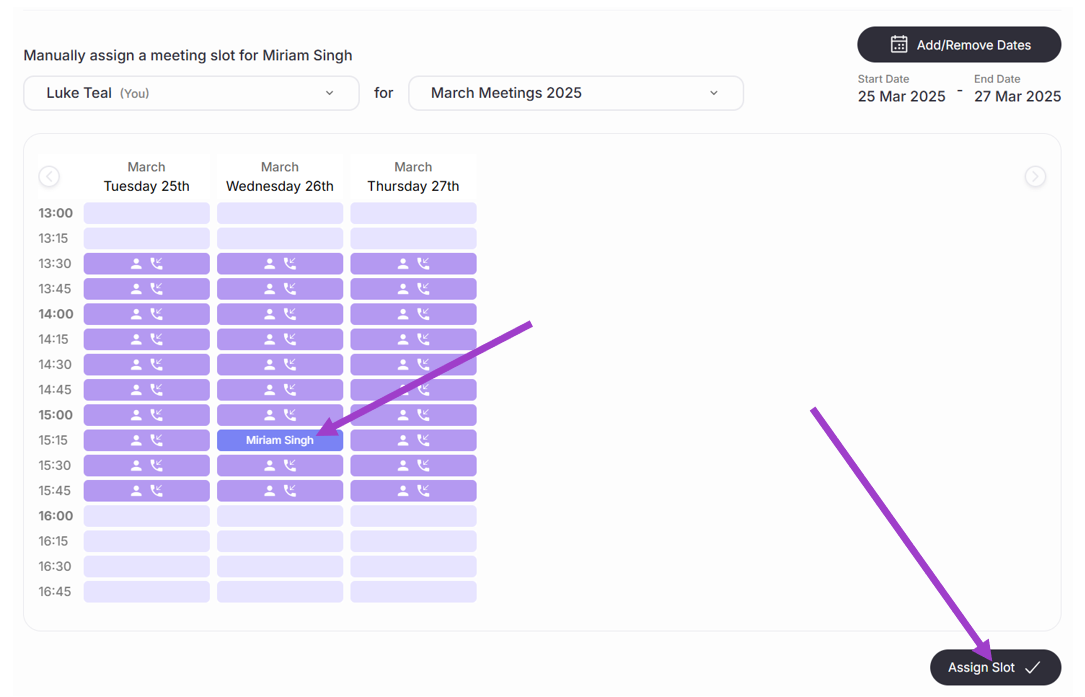
Task: Select empty Tuesday 13:00 slot
Action: (146, 213)
